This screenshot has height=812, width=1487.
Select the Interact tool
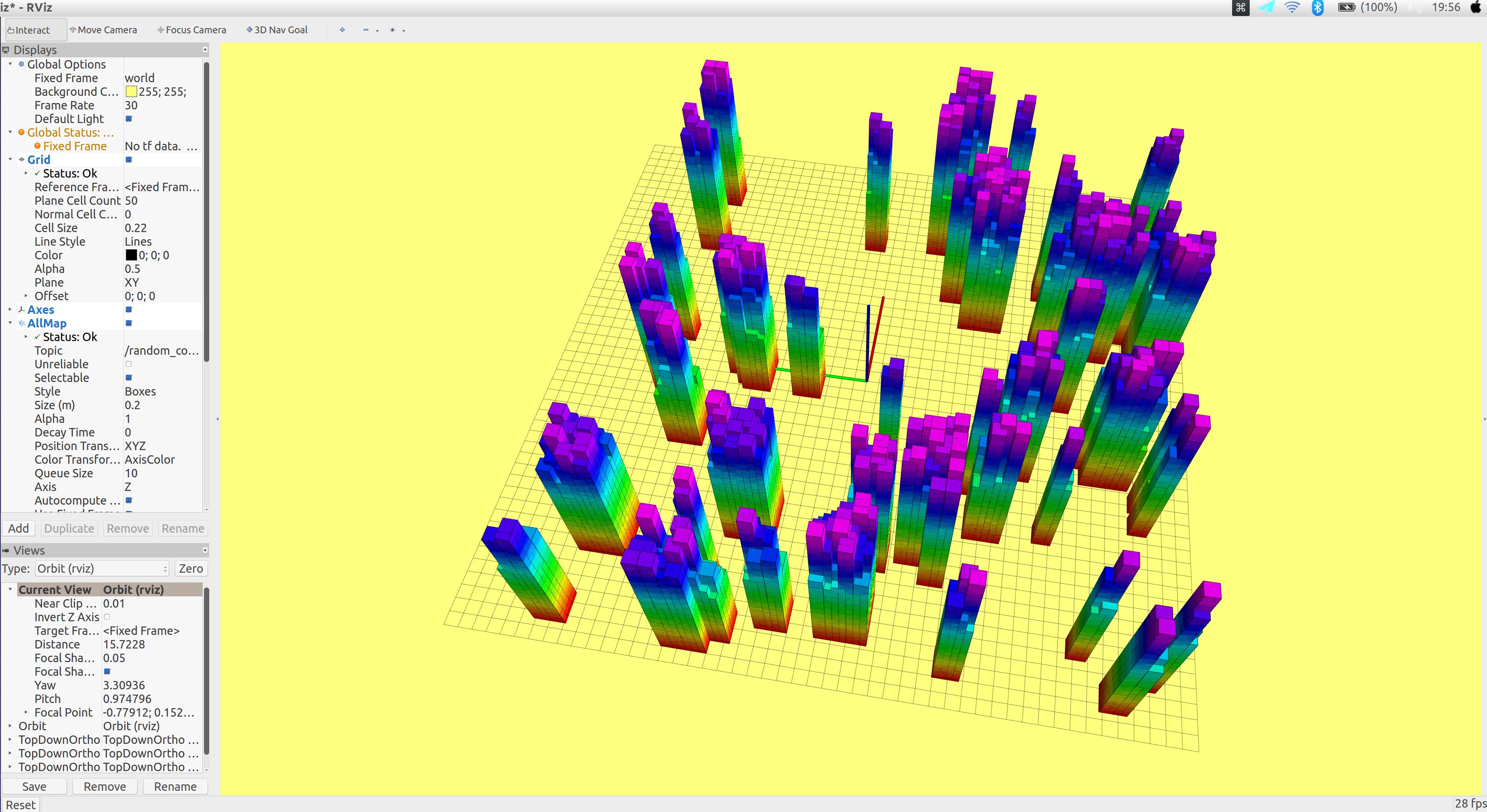click(x=32, y=30)
